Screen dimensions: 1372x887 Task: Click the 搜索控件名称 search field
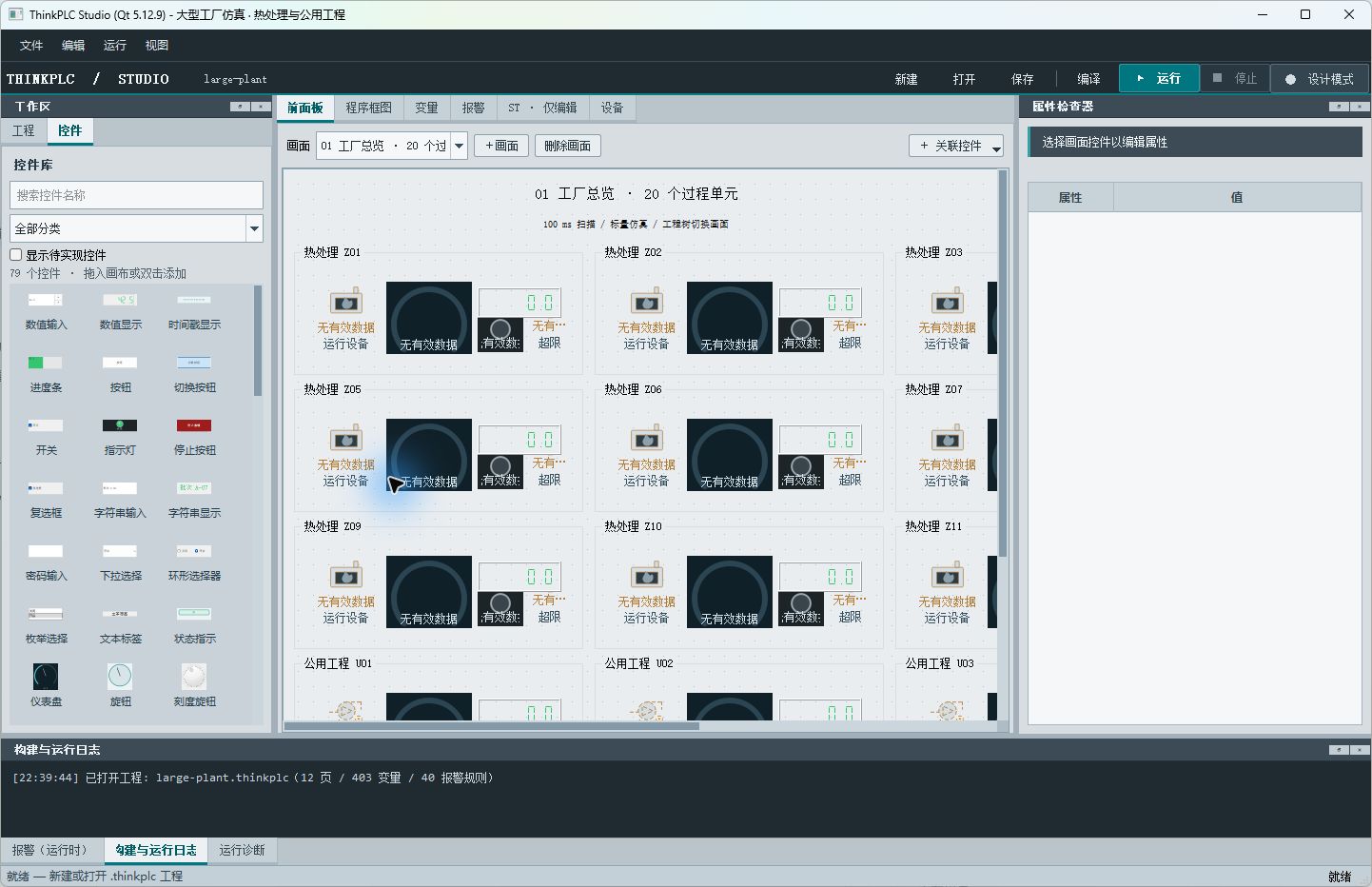[x=136, y=195]
